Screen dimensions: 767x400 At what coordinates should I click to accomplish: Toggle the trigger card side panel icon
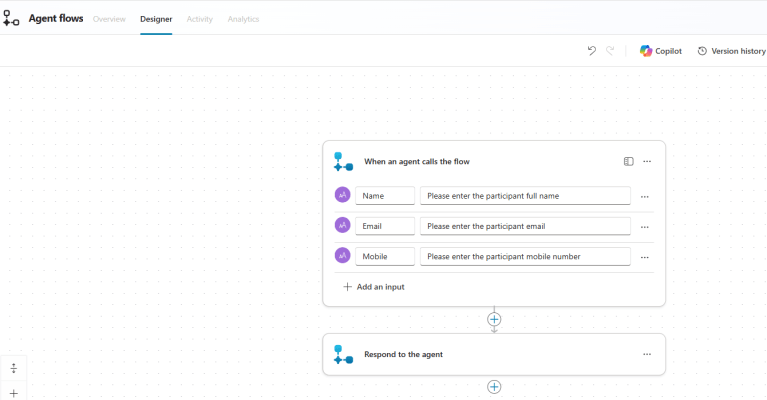click(x=628, y=161)
